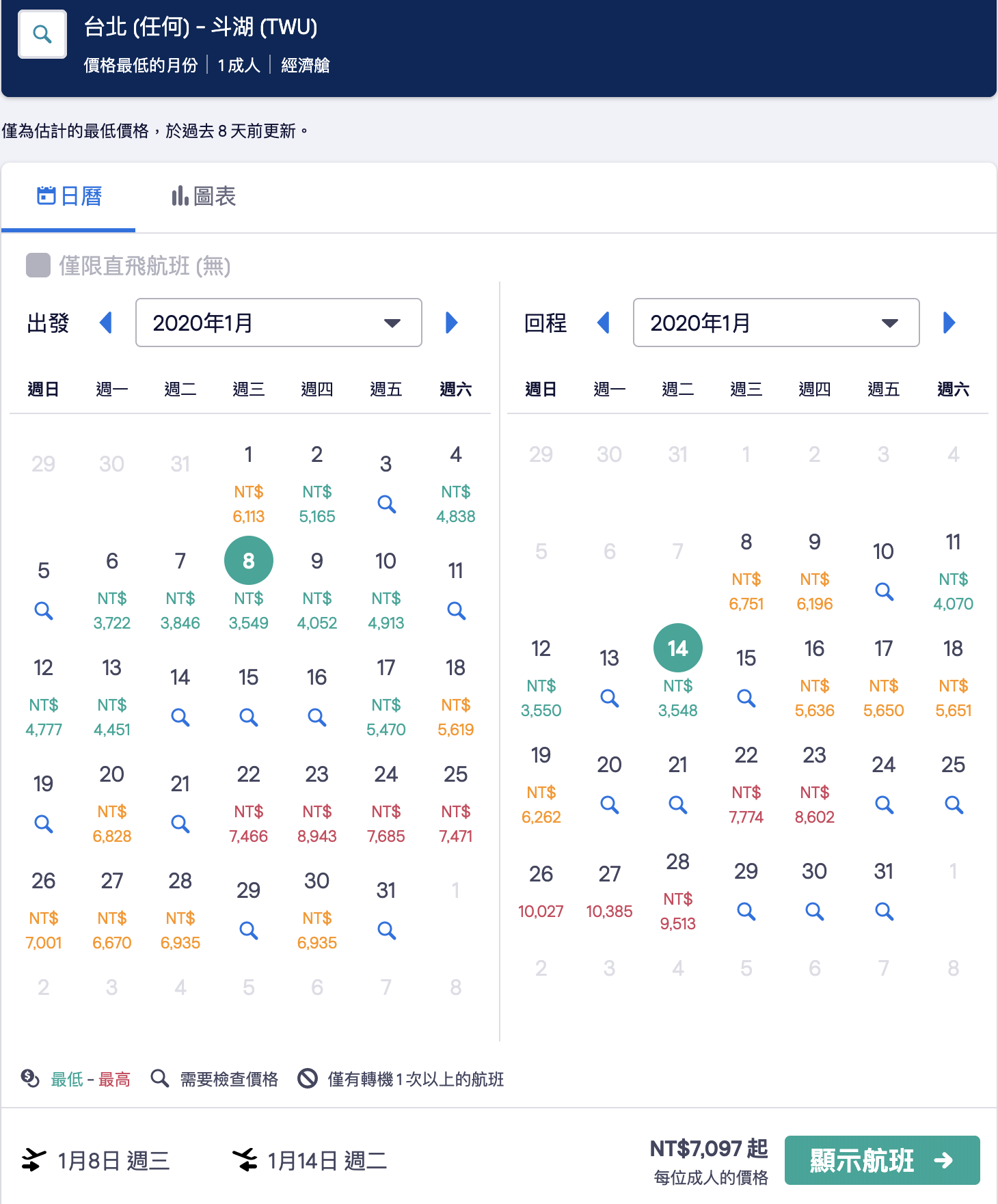Check price for return January 31
The image size is (998, 1204).
[884, 912]
